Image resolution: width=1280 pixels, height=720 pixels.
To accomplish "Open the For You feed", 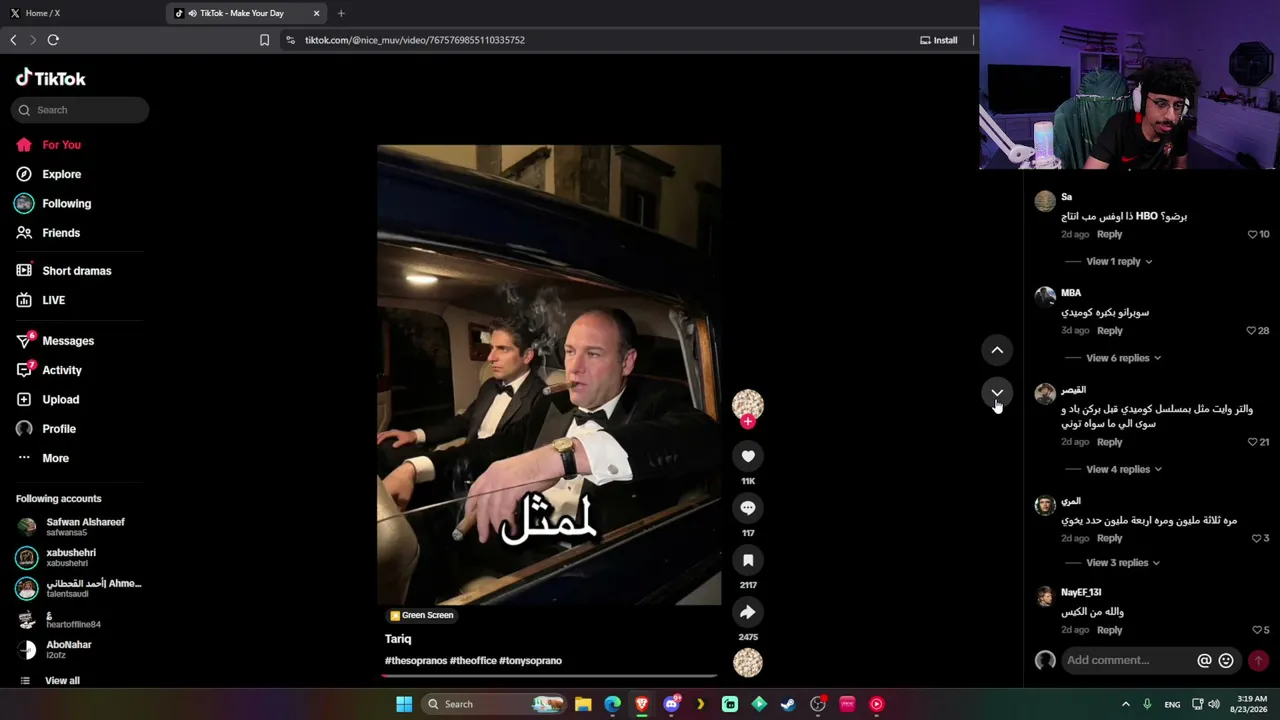I will [x=61, y=145].
